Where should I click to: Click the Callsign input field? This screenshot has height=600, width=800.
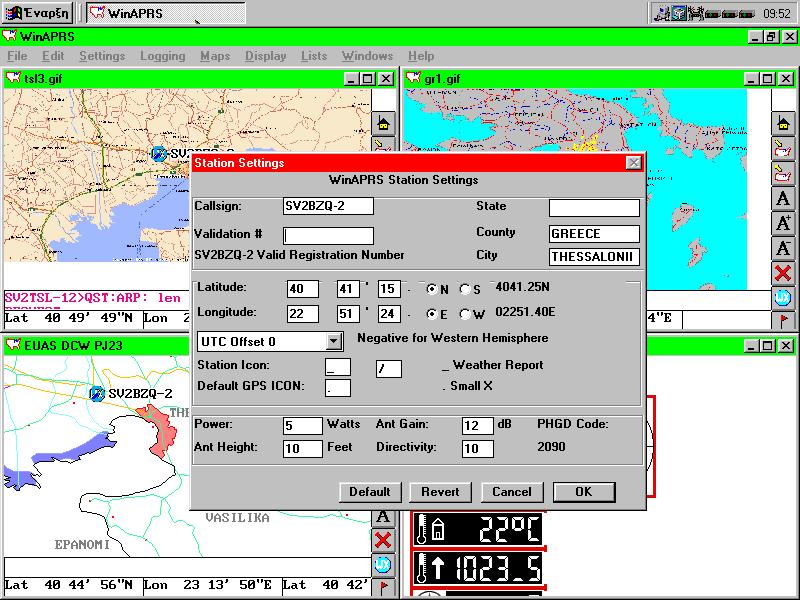[x=328, y=206]
